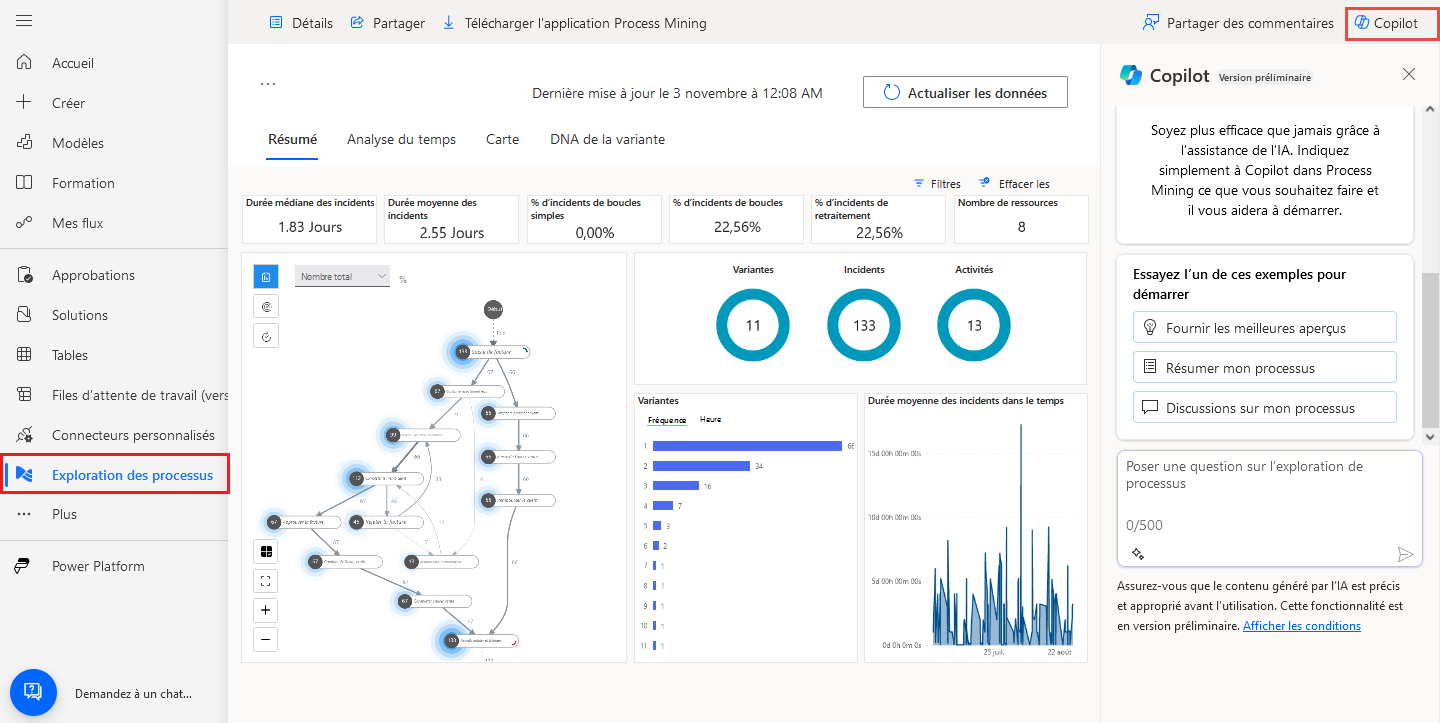Click Actualiser les données button
This screenshot has height=723, width=1440.
click(x=965, y=92)
